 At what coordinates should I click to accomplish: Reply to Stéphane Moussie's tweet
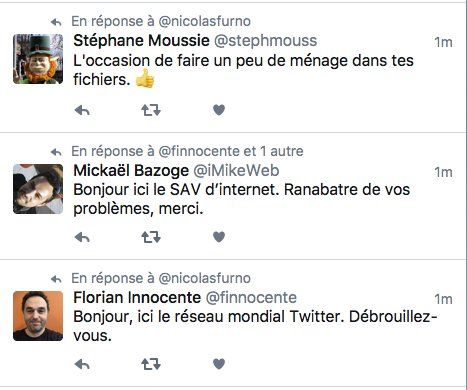[x=82, y=110]
